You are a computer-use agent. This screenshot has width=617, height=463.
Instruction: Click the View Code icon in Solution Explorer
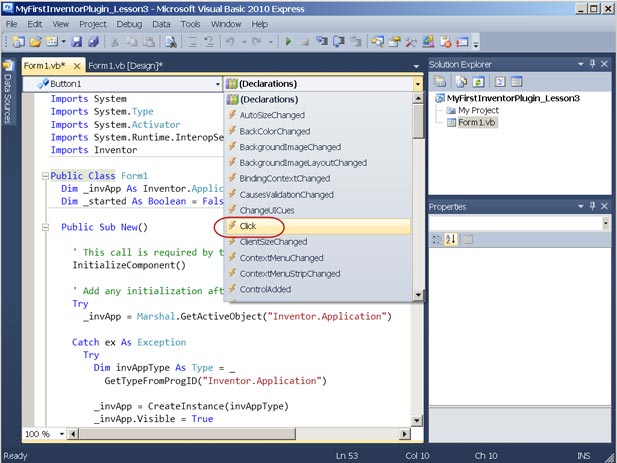click(x=500, y=82)
